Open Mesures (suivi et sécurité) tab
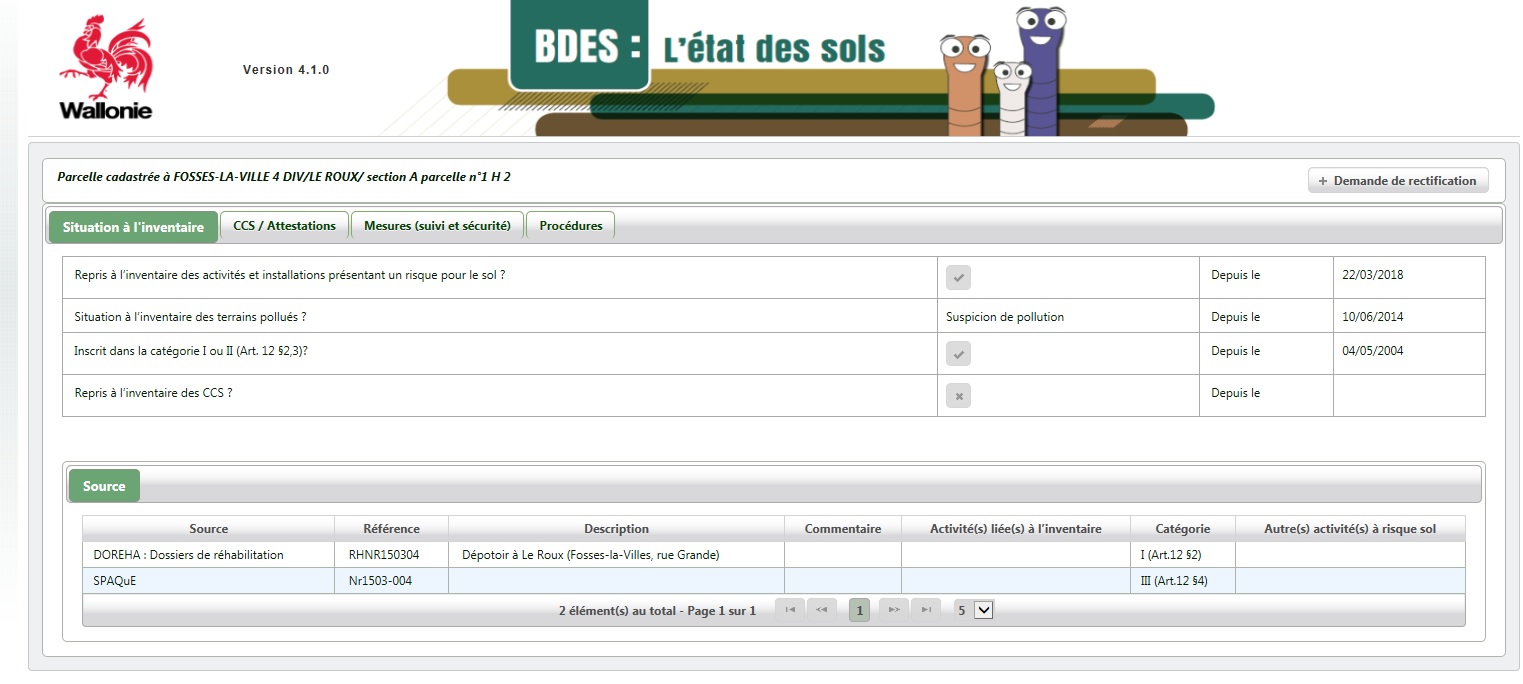The width and height of the screenshot is (1523, 684). [437, 226]
